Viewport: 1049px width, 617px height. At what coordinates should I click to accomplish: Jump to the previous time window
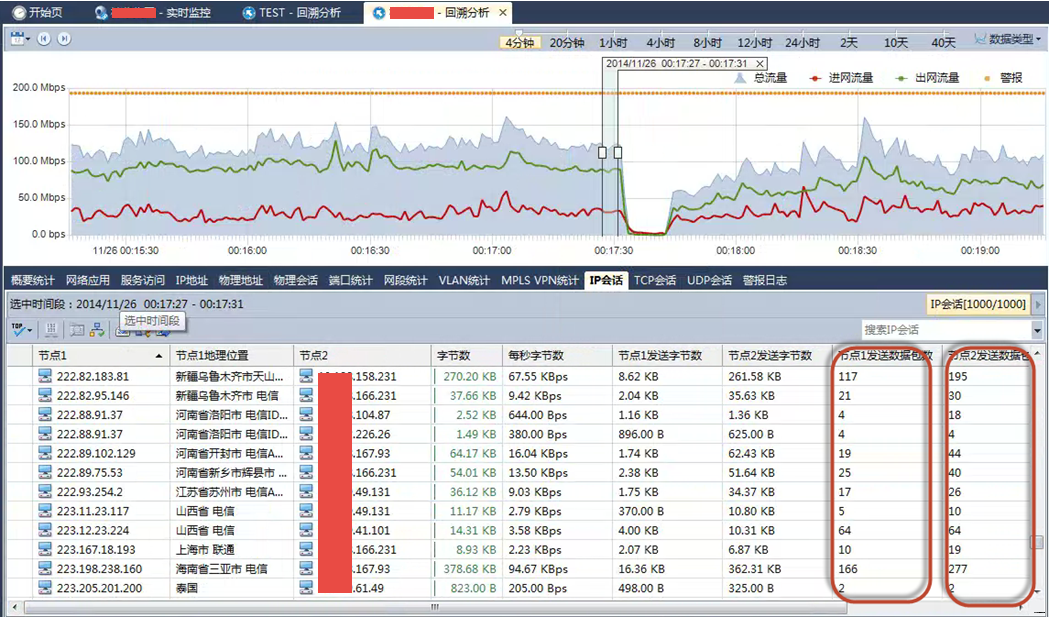pyautogui.click(x=44, y=39)
